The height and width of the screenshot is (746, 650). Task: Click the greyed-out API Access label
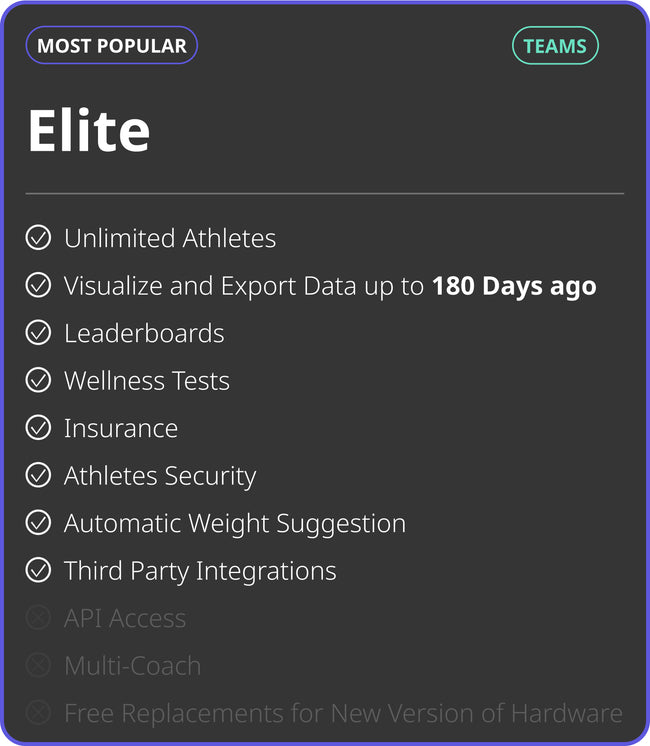pos(125,618)
